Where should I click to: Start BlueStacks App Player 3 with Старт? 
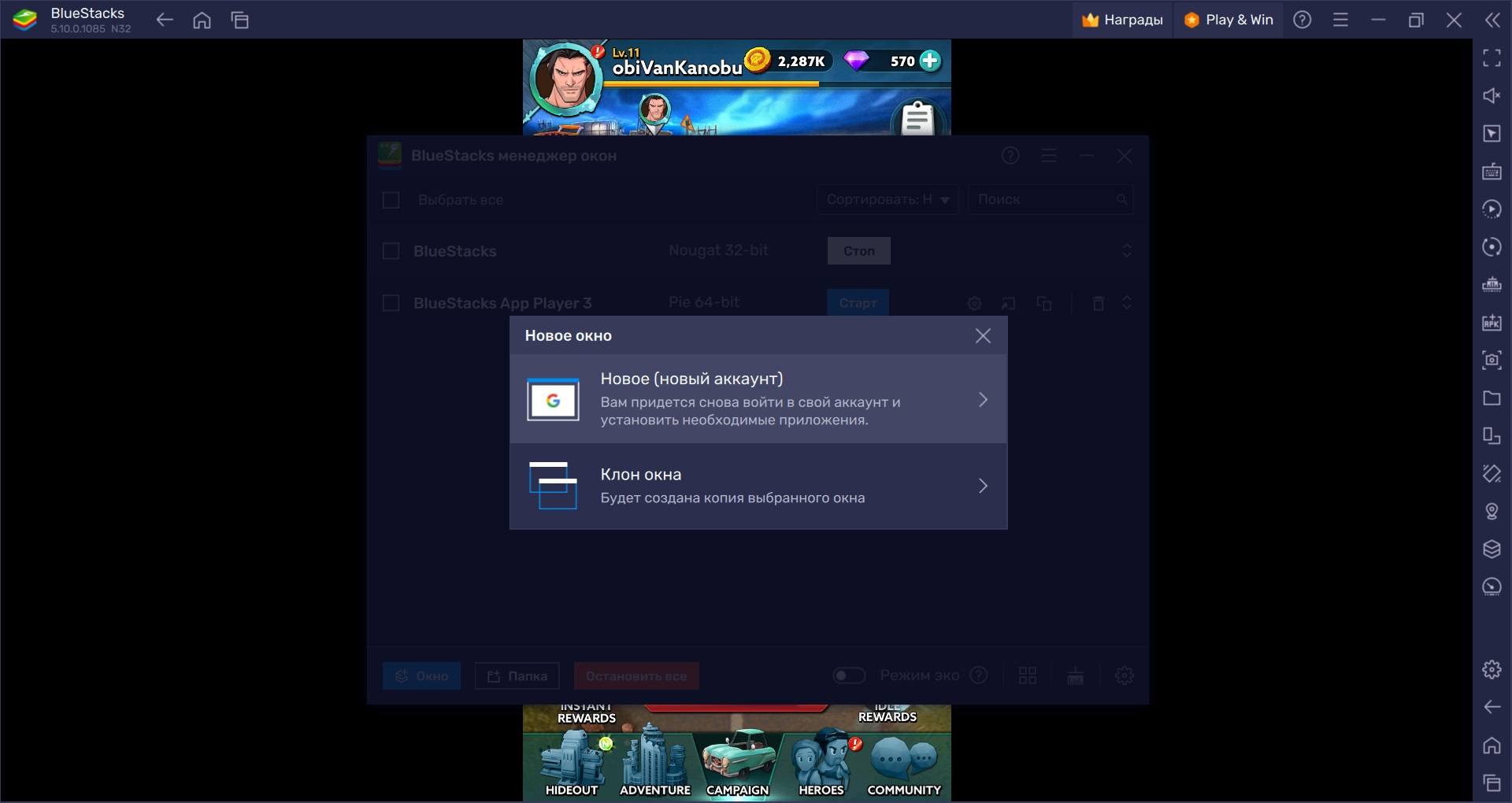click(858, 303)
